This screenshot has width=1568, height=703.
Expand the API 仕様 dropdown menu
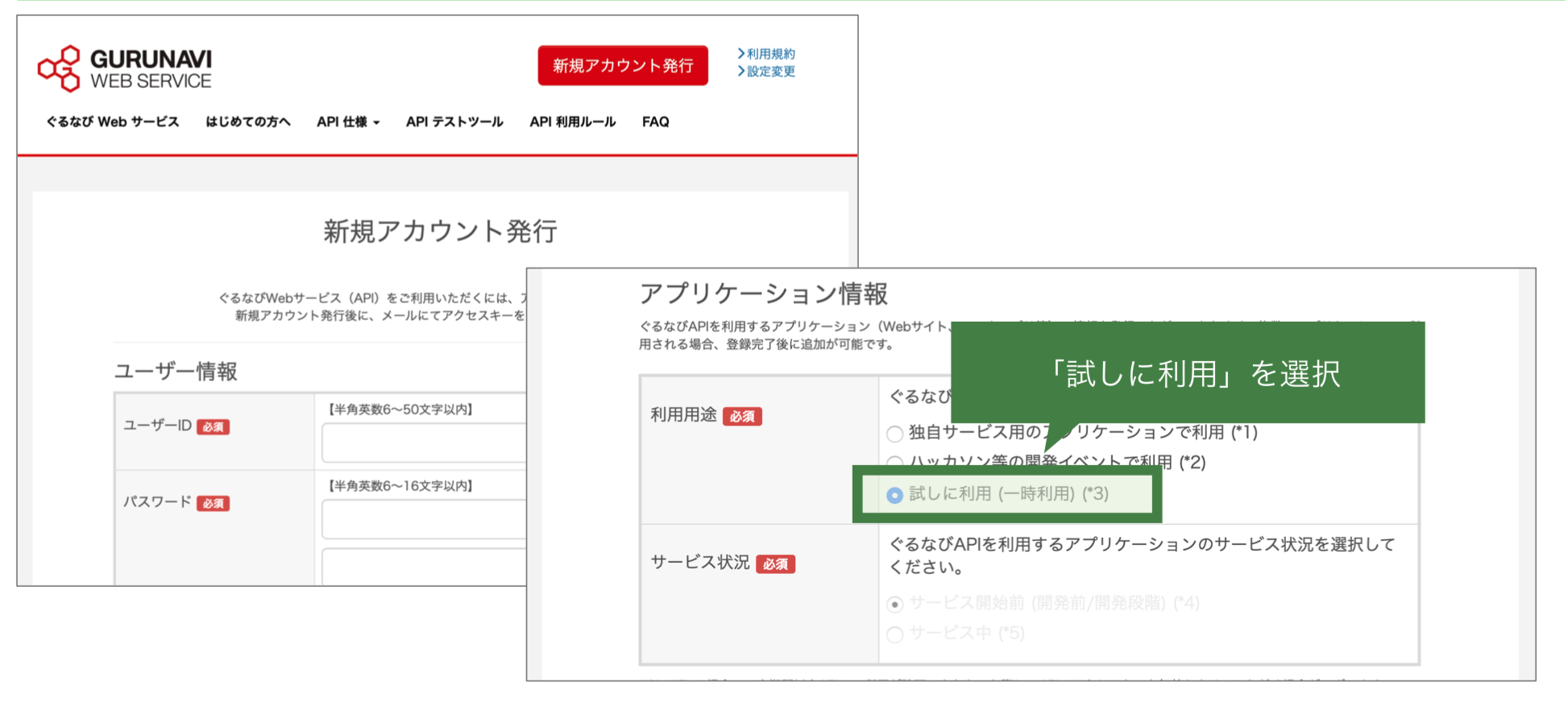(348, 122)
